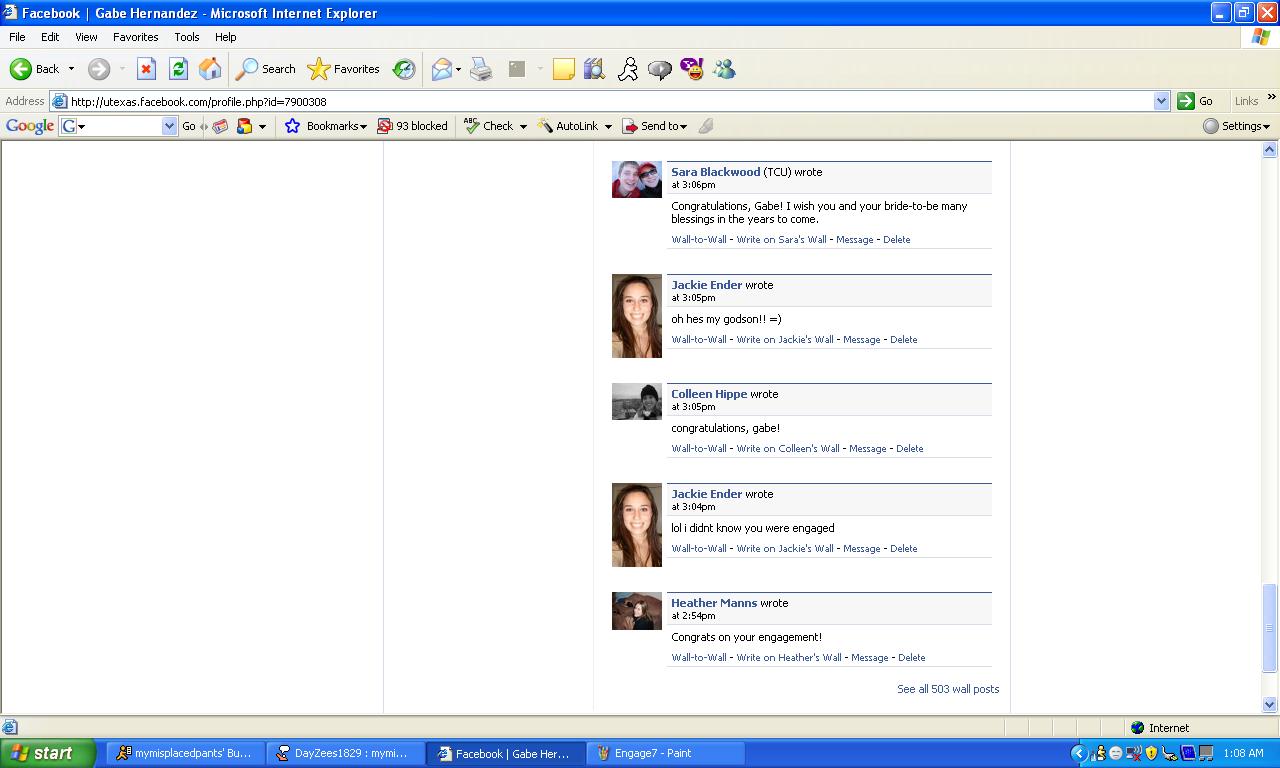
Task: Open the Tools menu
Action: pyautogui.click(x=187, y=37)
